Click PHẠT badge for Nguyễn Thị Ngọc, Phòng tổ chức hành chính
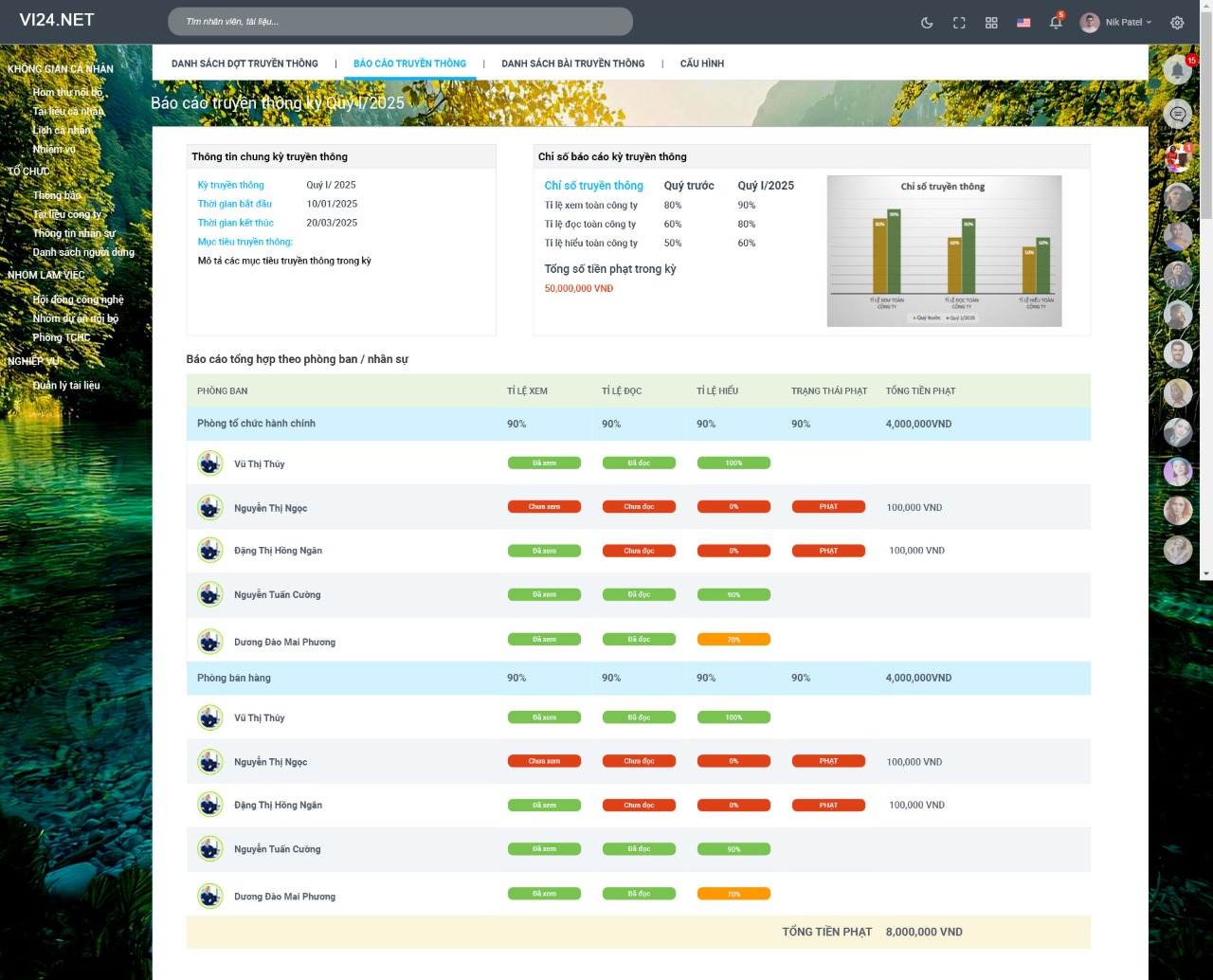Image resolution: width=1213 pixels, height=980 pixels. point(828,507)
